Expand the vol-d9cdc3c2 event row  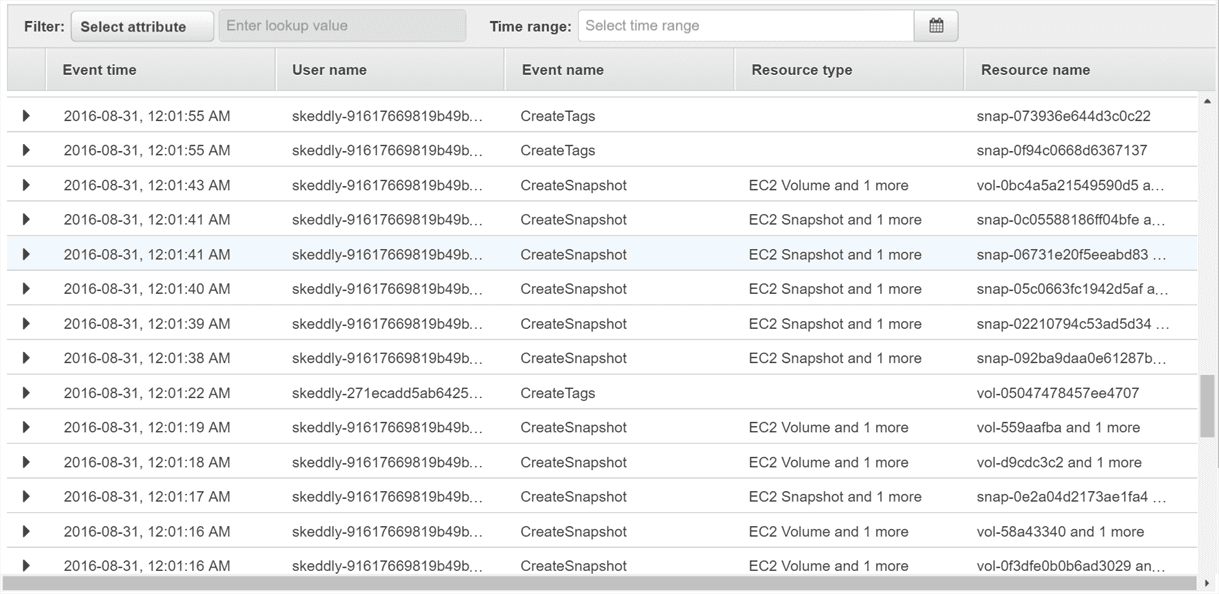(x=26, y=462)
